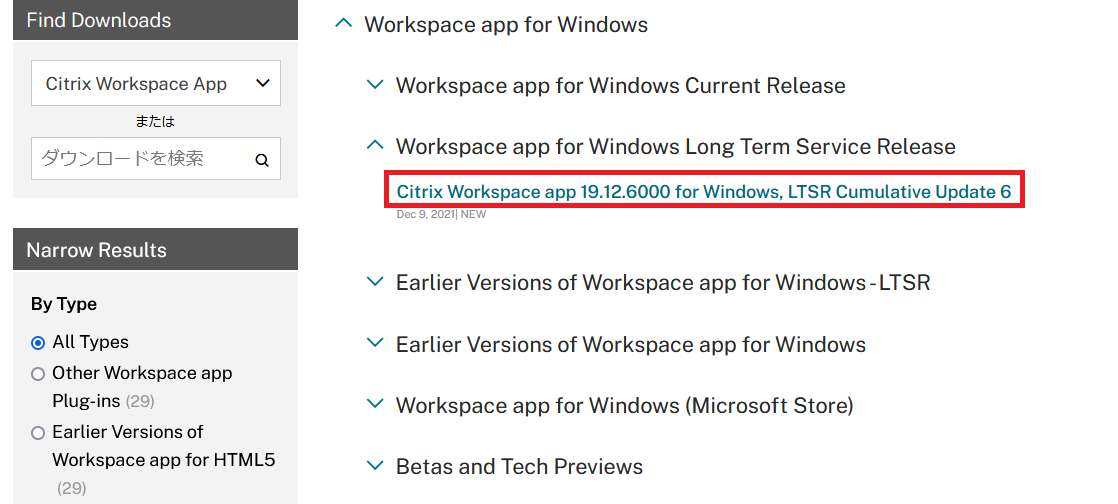The width and height of the screenshot is (1118, 504).
Task: Click the Earlier Versions for Windows - LTSR heading text
Action: (662, 283)
